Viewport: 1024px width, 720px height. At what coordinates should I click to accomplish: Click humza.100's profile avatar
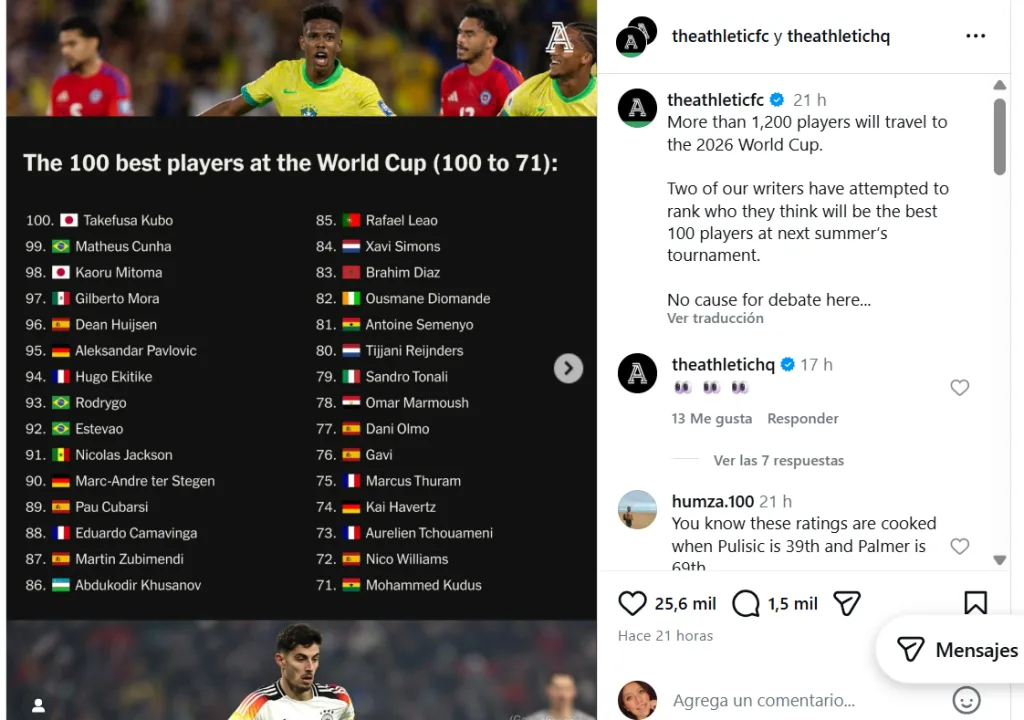tap(638, 510)
